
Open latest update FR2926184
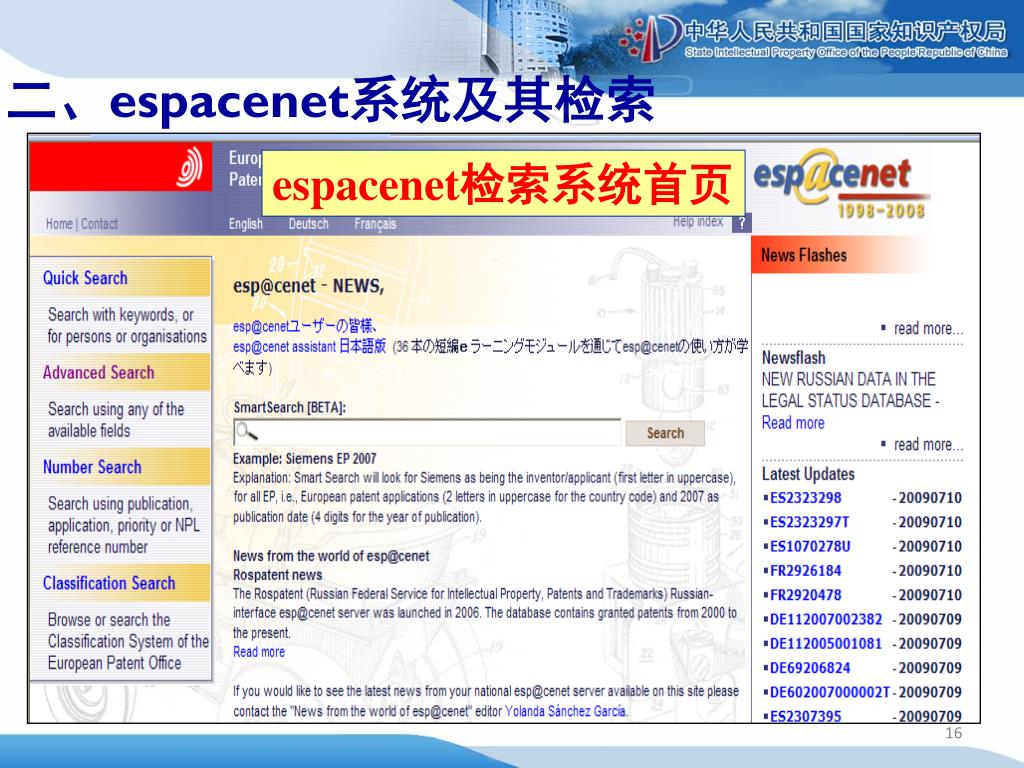click(x=805, y=571)
